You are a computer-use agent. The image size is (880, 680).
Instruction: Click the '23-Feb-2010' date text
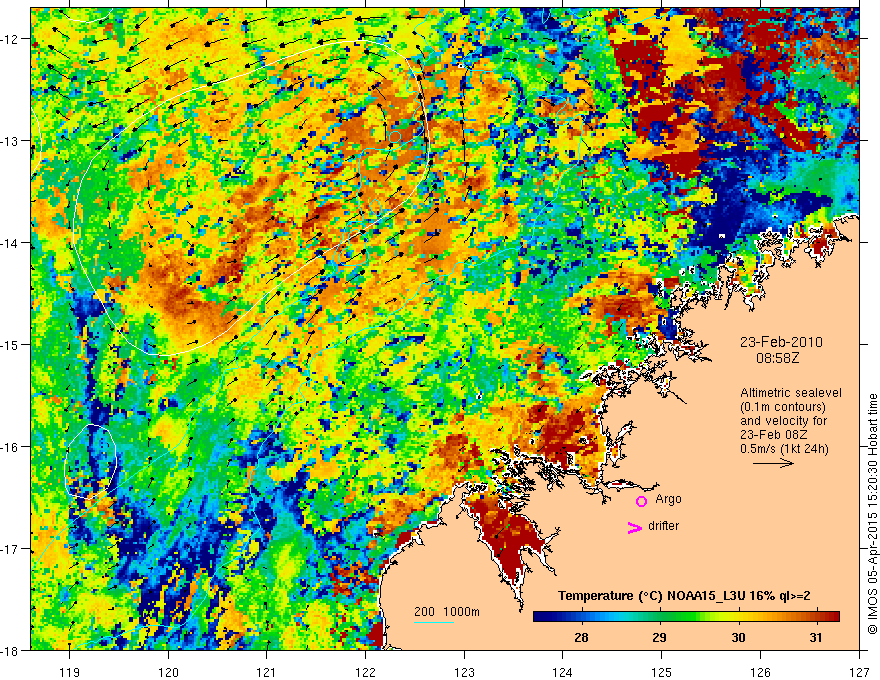[781, 342]
